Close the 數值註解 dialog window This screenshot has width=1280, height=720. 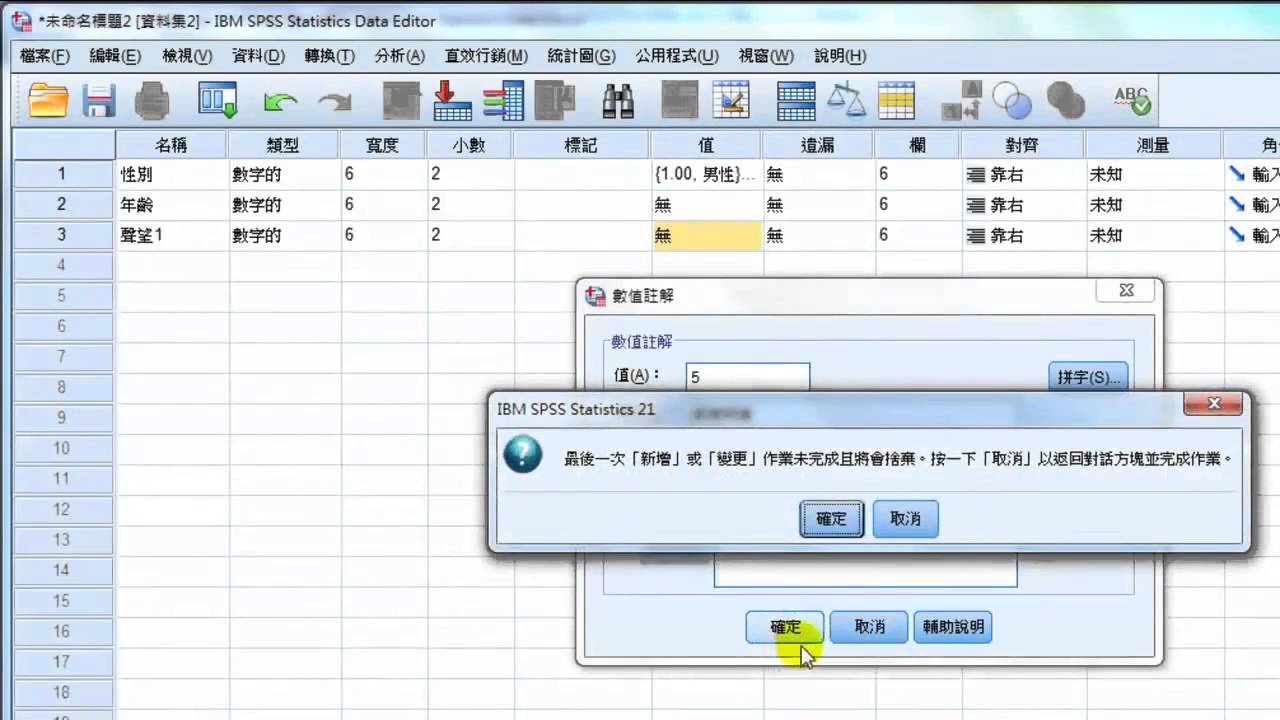(x=1126, y=291)
